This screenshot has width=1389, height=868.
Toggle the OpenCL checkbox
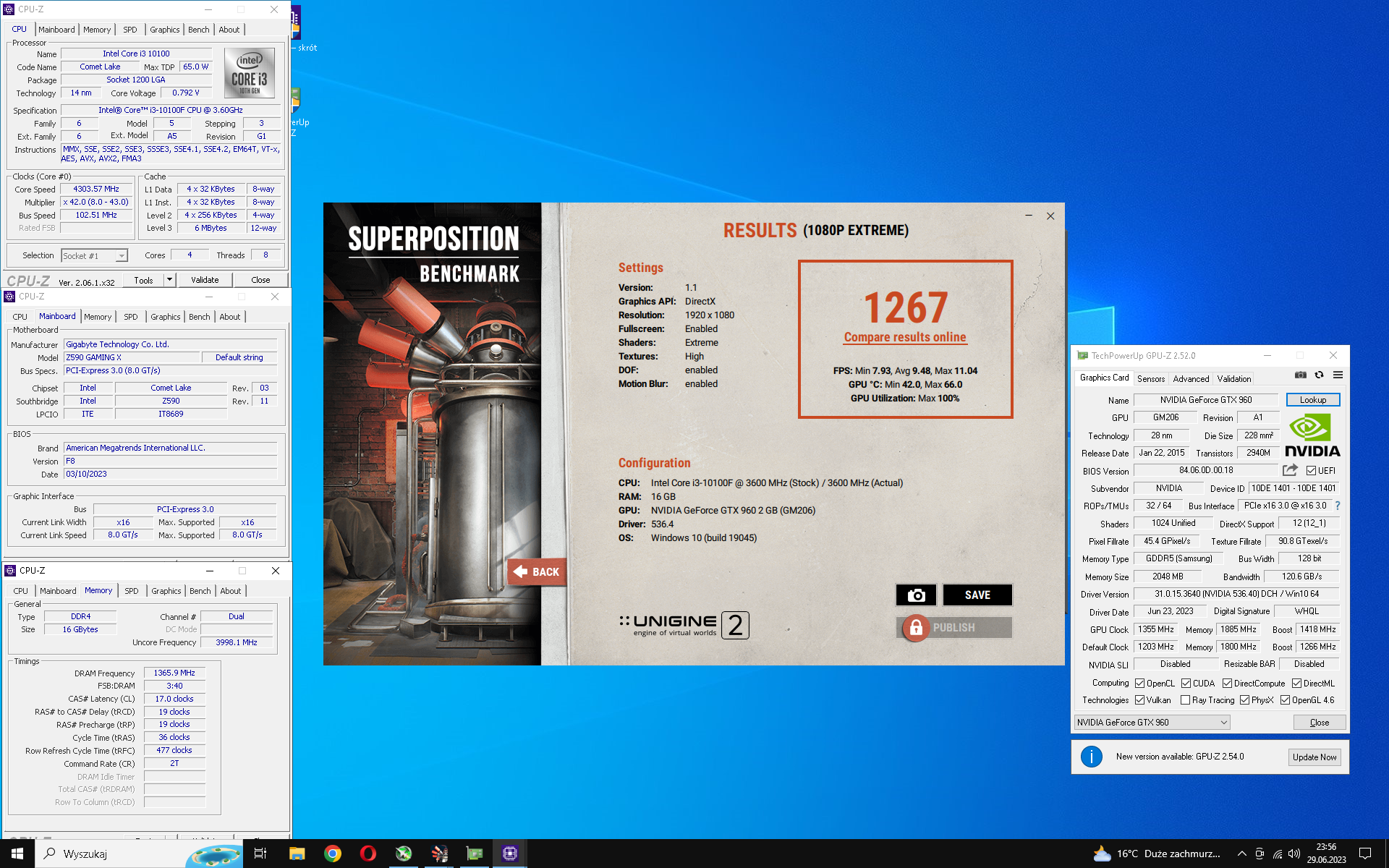pos(1140,684)
